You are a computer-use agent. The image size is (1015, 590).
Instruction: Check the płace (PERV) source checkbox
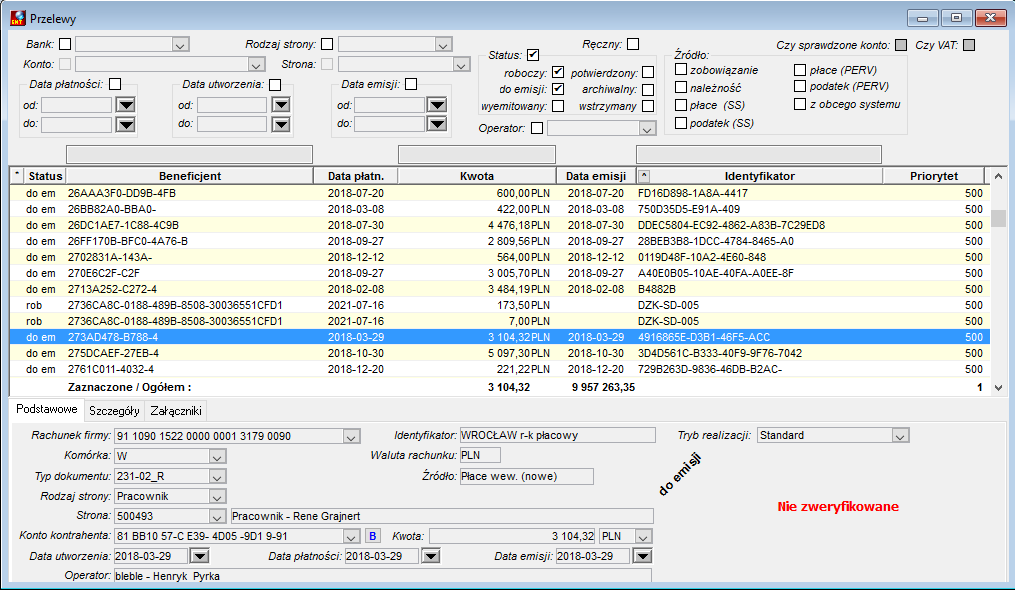point(800,69)
